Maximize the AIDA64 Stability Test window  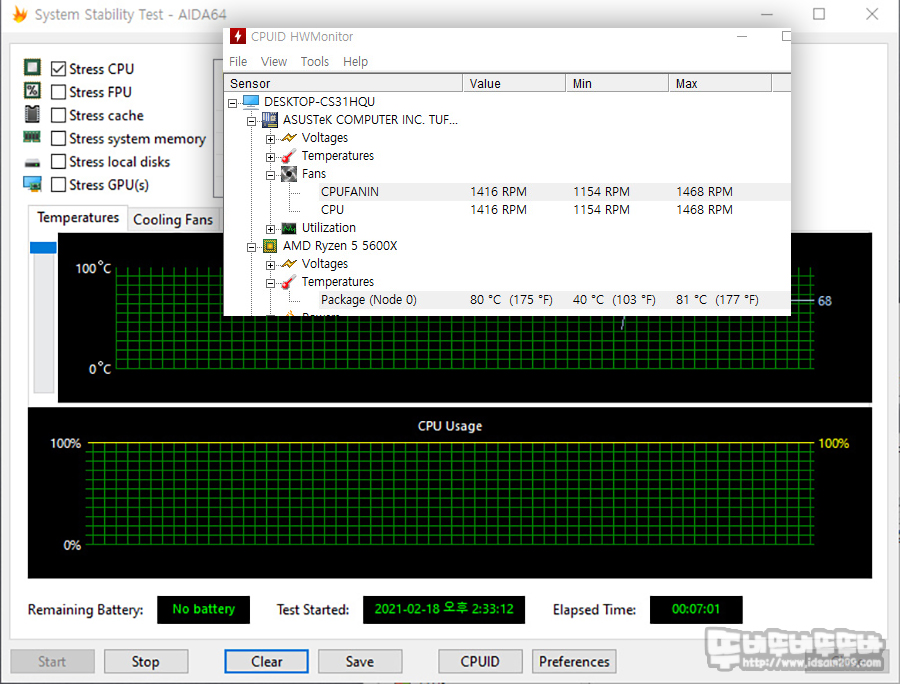(819, 14)
